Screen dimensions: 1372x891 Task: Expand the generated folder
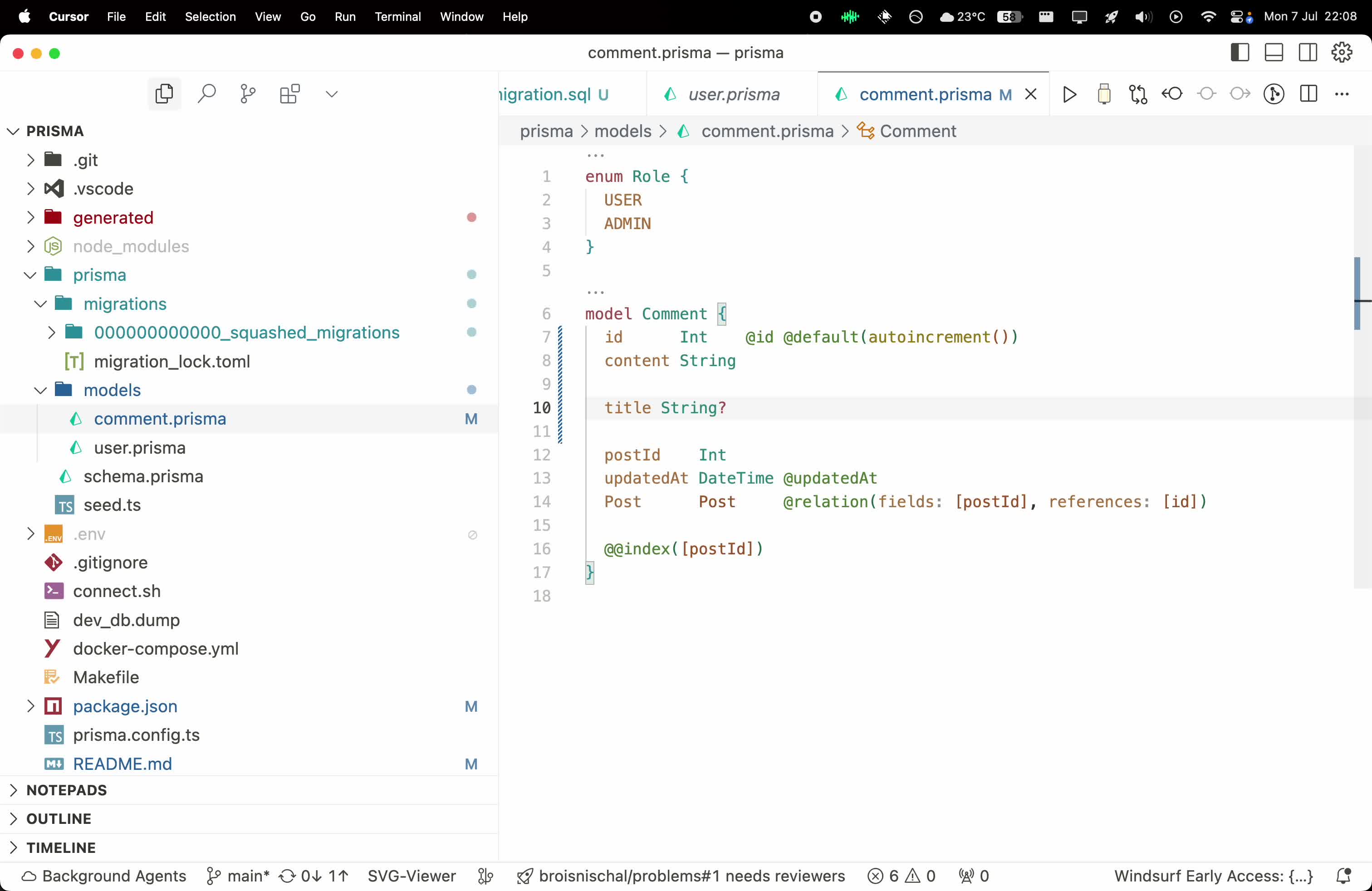tap(113, 217)
